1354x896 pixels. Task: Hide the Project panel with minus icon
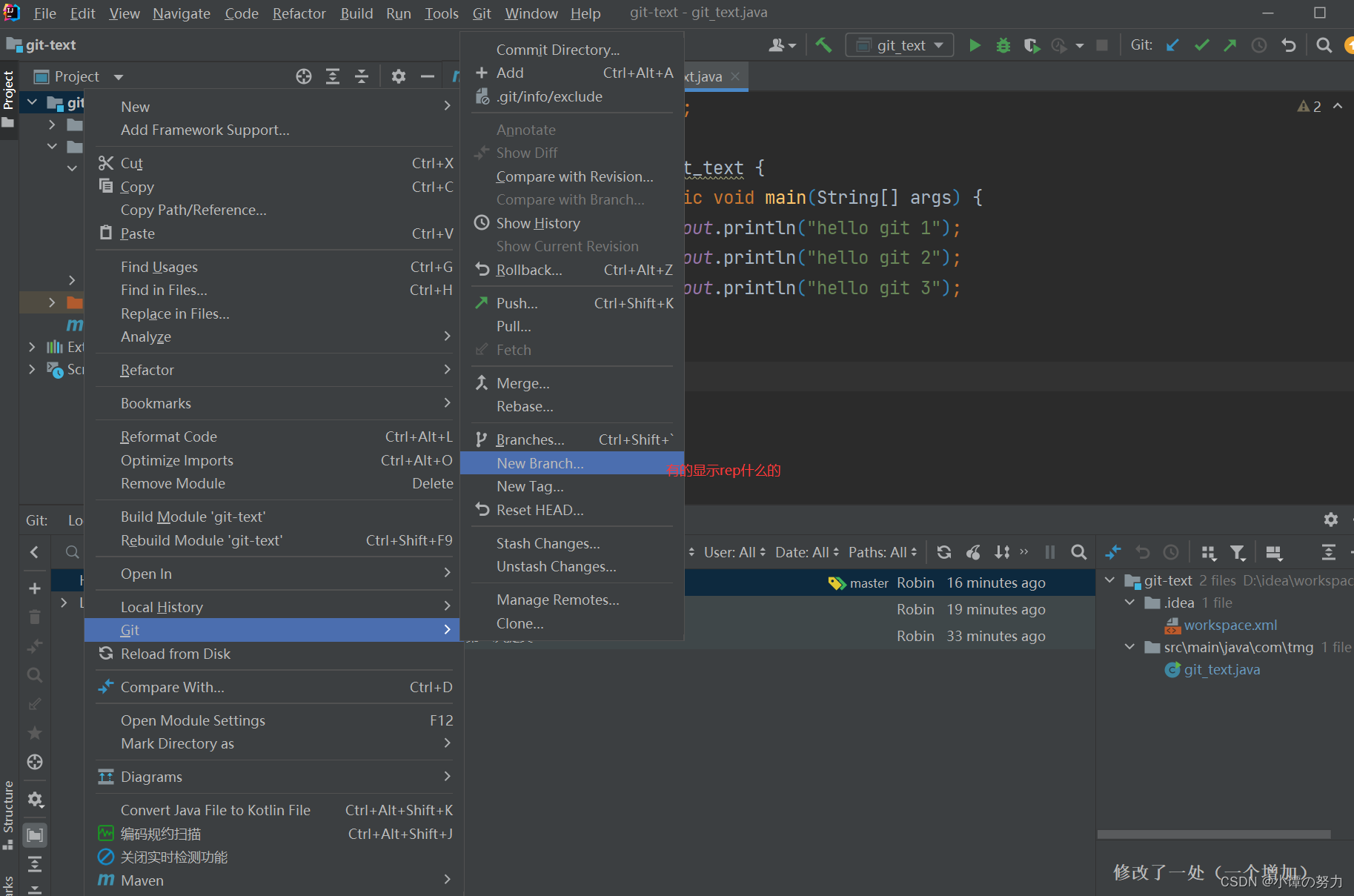(x=428, y=76)
